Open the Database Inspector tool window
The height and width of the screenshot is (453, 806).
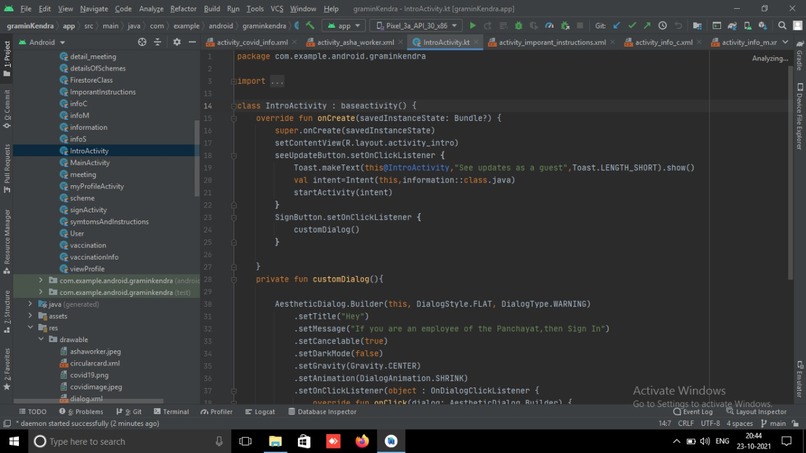(322, 411)
